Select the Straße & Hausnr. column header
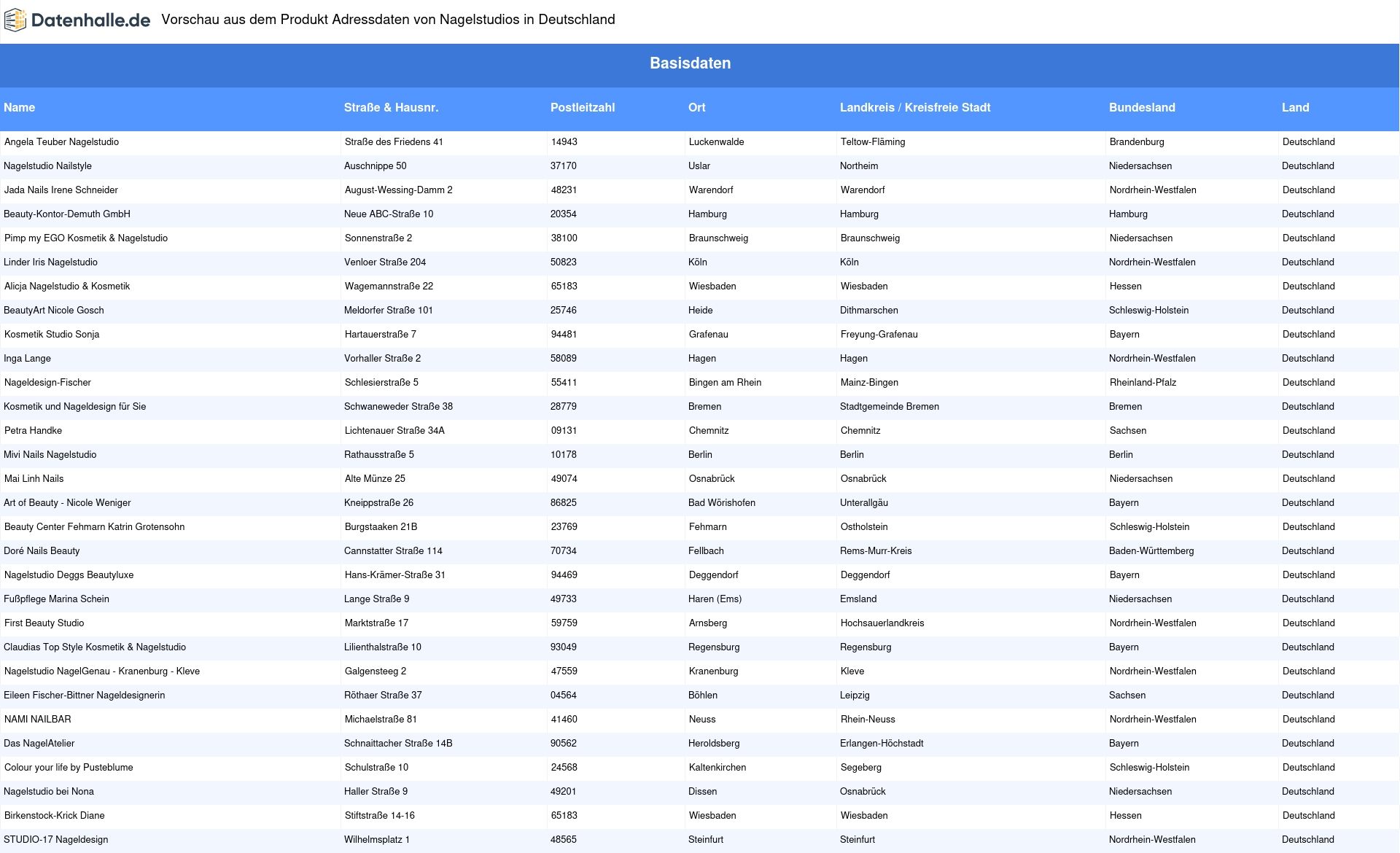Image resolution: width=1400 pixels, height=853 pixels. 391,107
